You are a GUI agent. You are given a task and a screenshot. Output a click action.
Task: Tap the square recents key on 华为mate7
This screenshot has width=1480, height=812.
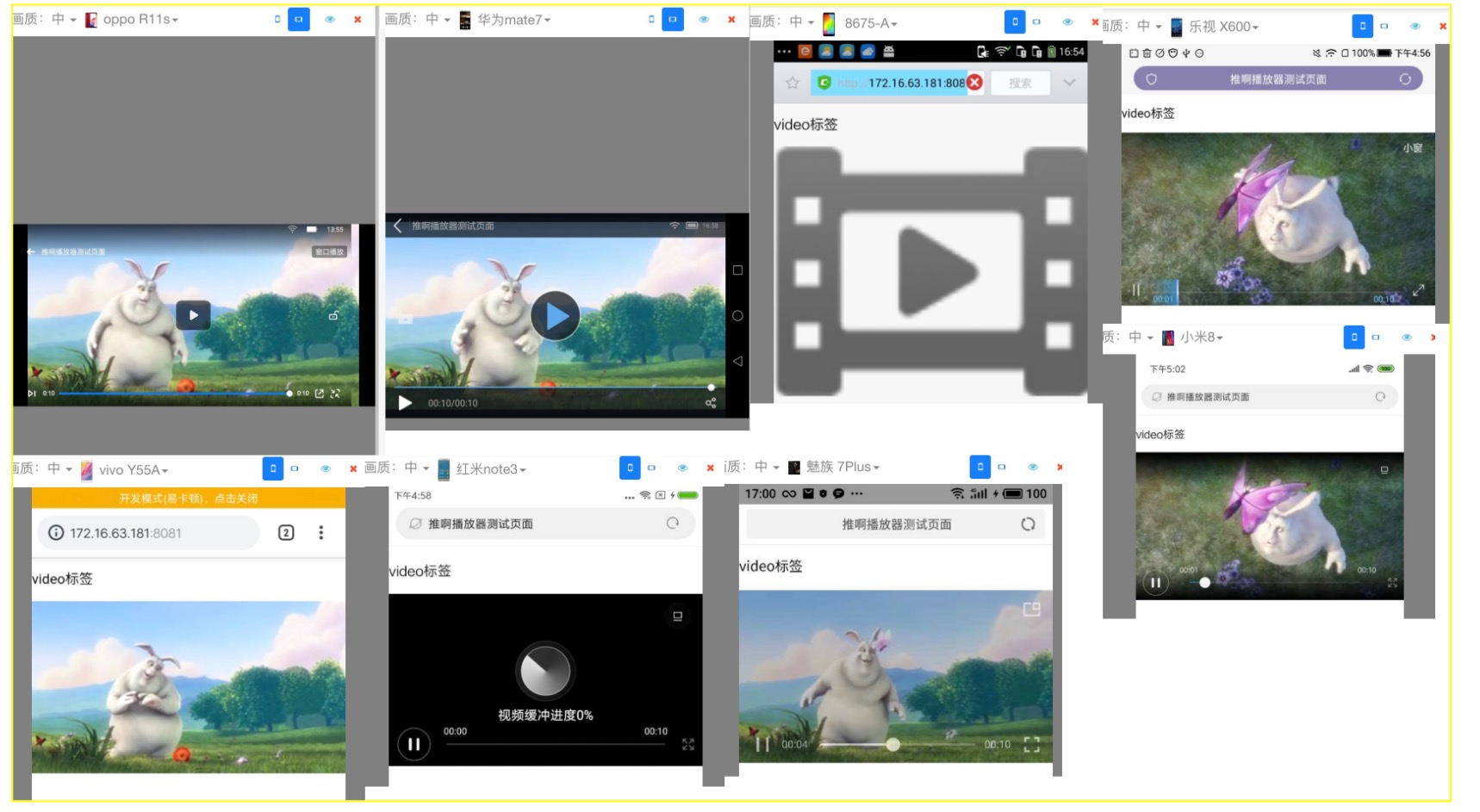(737, 270)
